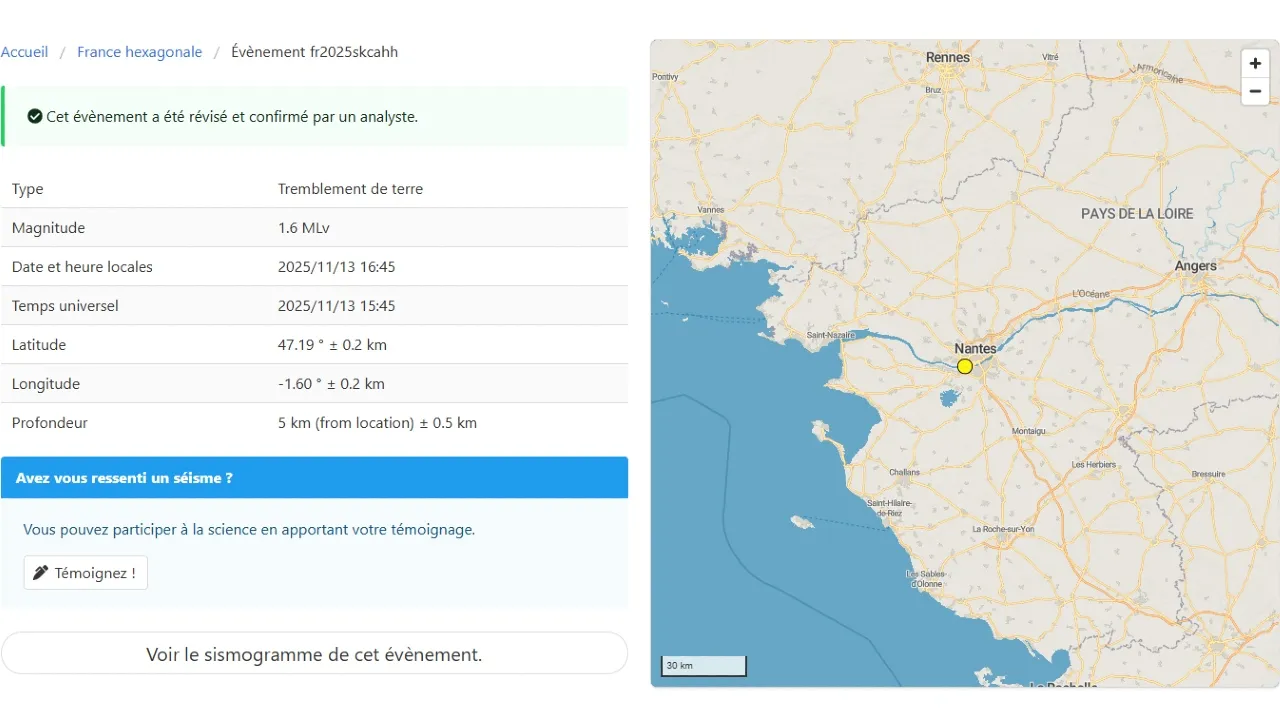Click the green check icon in the confirmation alert
The image size is (1280, 720).
[x=35, y=117]
